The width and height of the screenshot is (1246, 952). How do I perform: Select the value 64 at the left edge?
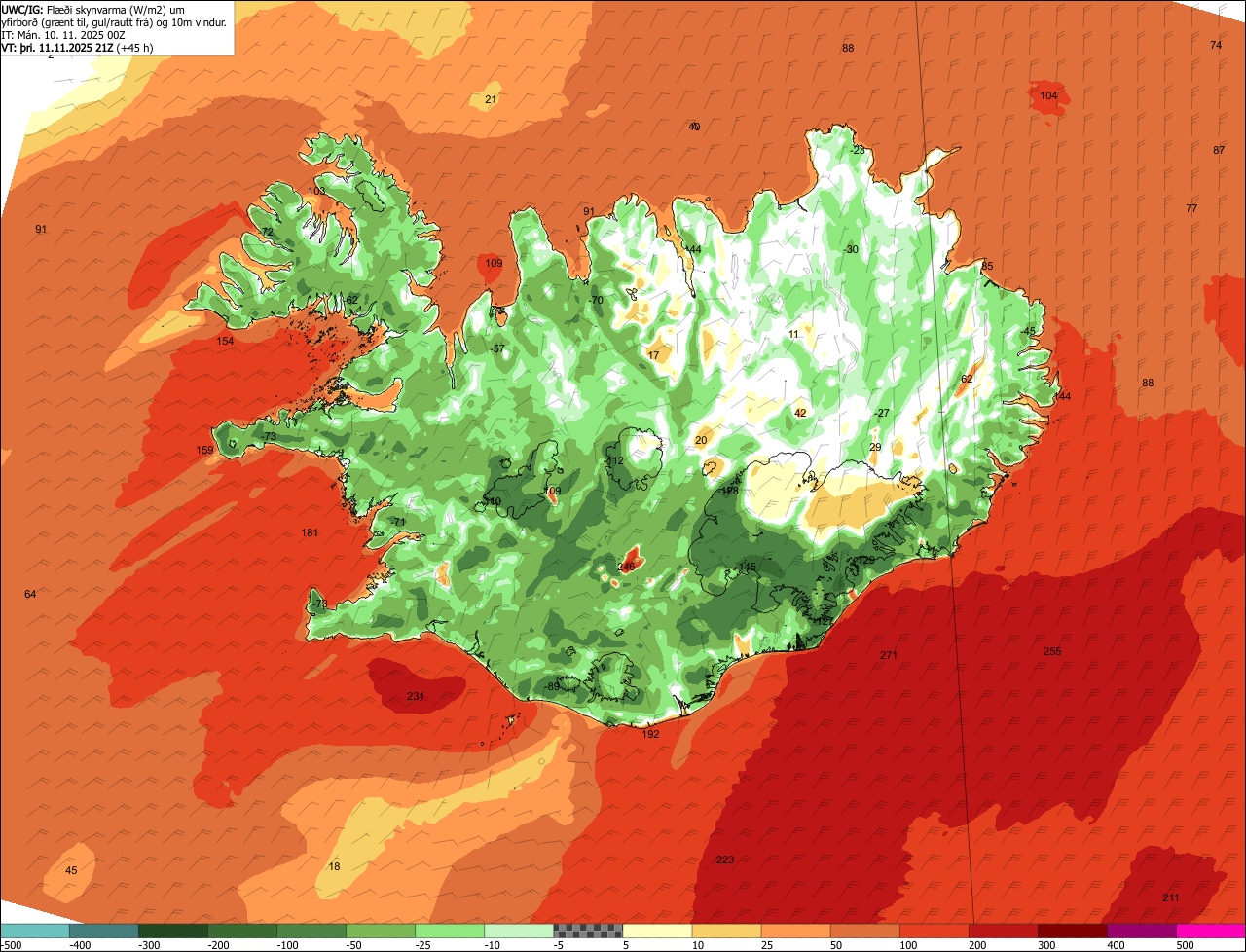coord(30,594)
